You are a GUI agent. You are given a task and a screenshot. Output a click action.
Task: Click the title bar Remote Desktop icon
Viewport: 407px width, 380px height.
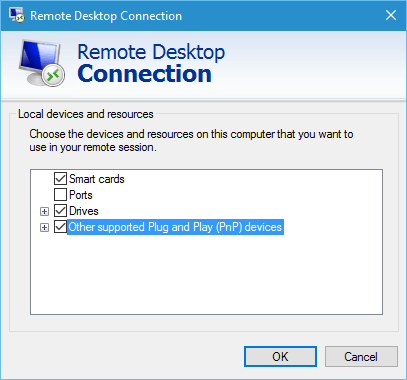click(x=17, y=15)
